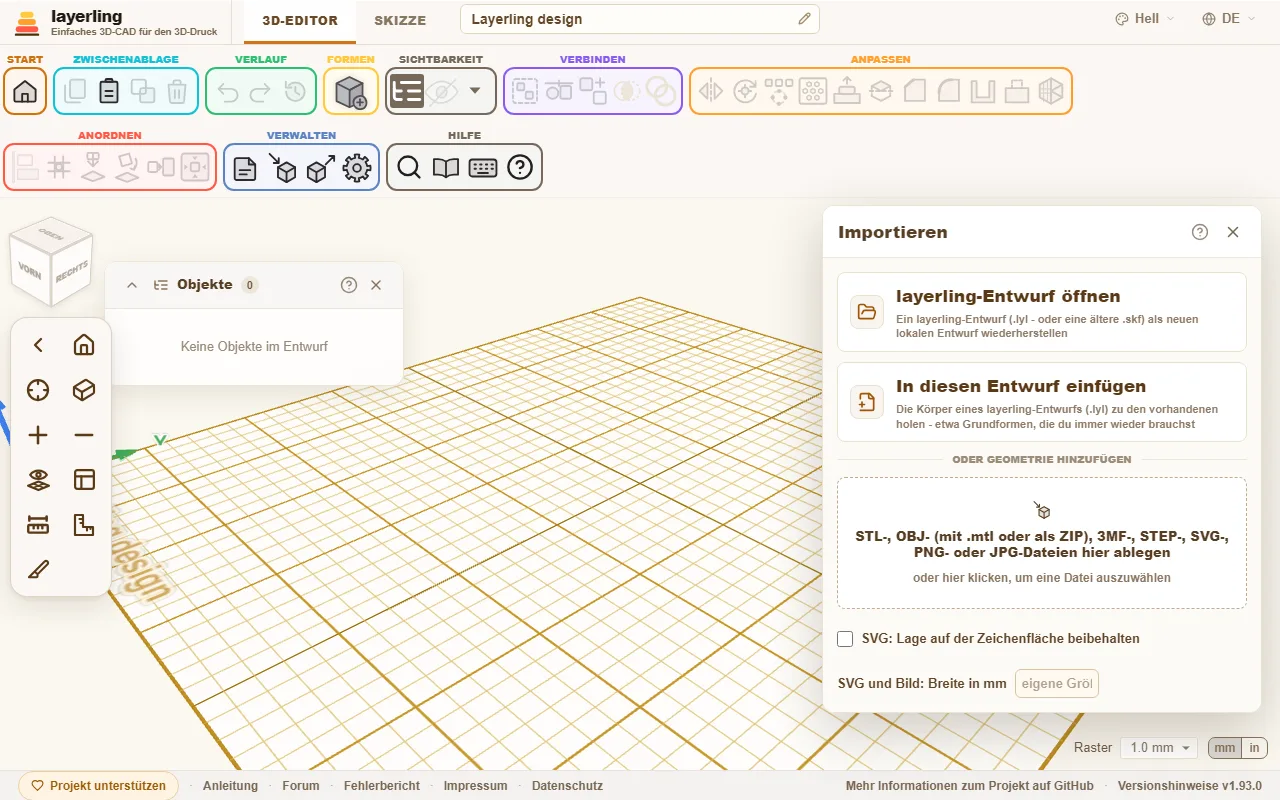Switch units to inches

(1254, 748)
